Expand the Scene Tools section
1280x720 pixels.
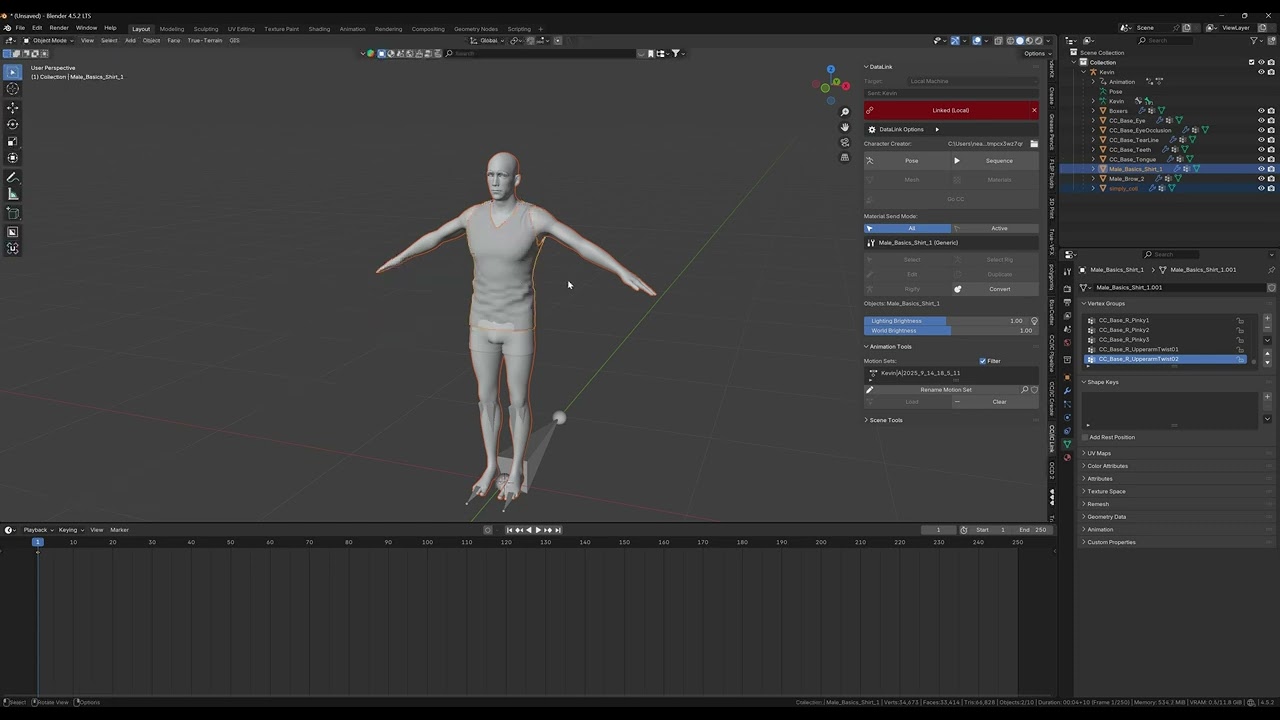point(885,420)
